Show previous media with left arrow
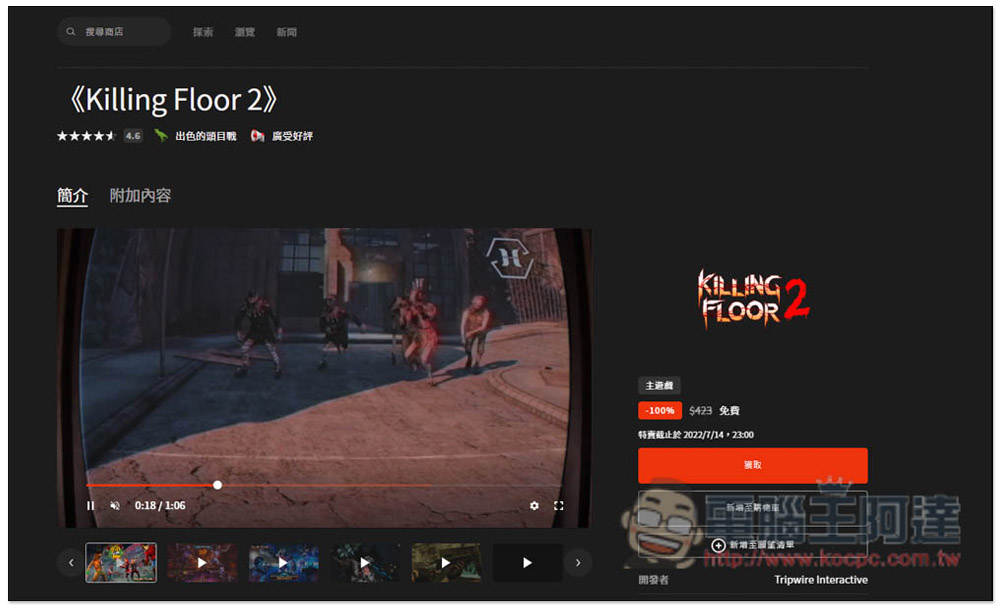This screenshot has width=1000, height=608. tap(71, 563)
